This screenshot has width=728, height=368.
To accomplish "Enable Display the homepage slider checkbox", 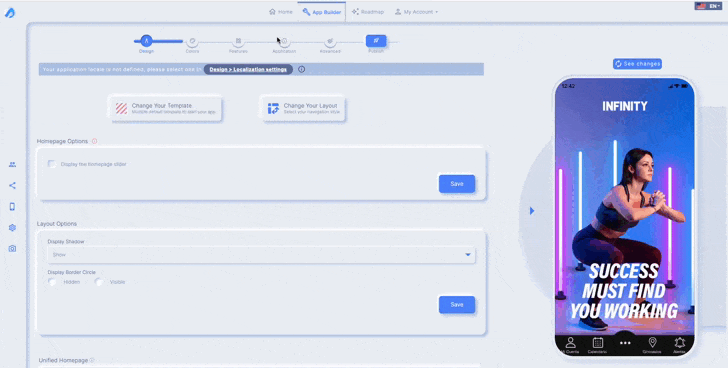I will click(x=52, y=164).
